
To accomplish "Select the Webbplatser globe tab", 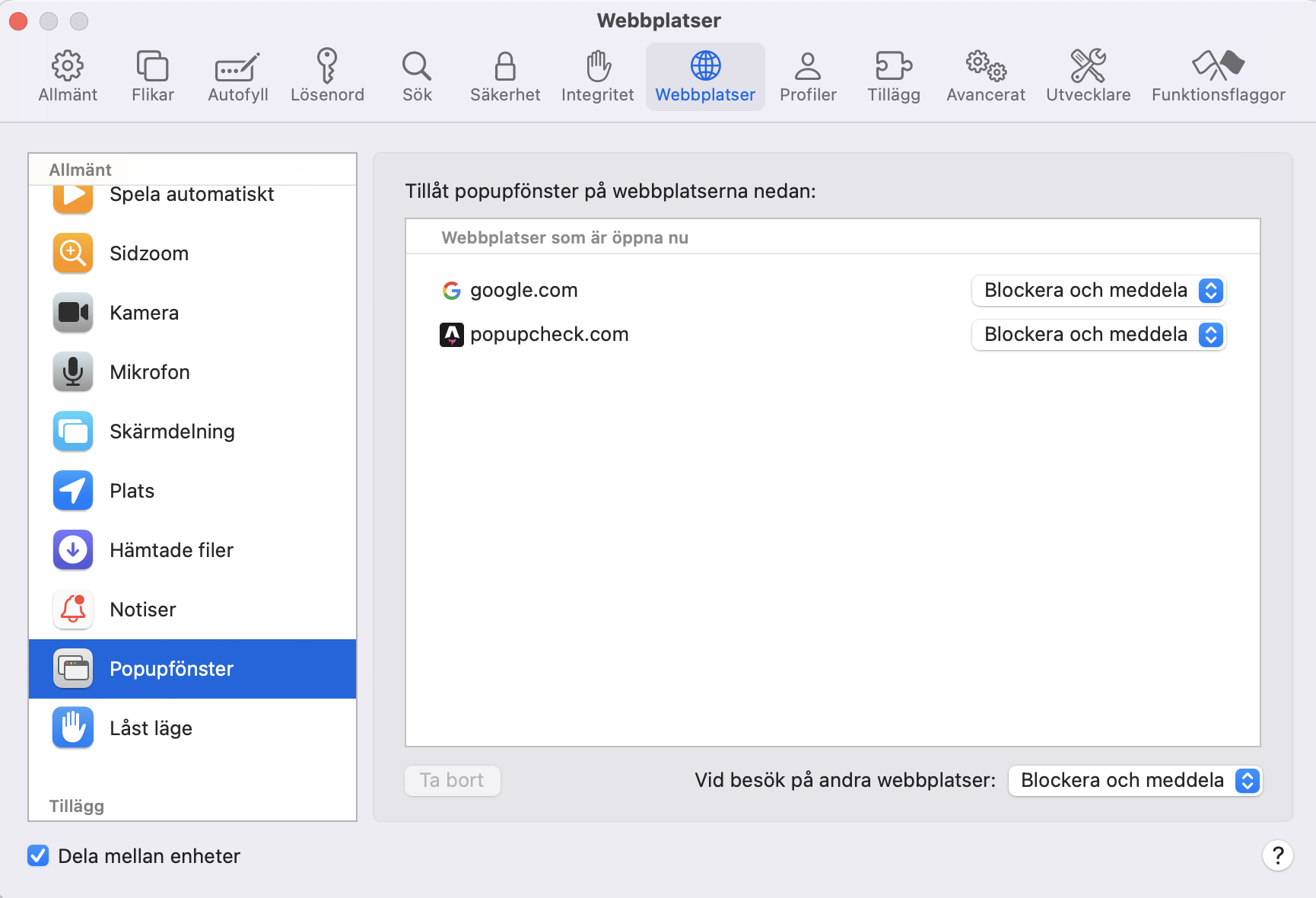I will click(x=705, y=76).
